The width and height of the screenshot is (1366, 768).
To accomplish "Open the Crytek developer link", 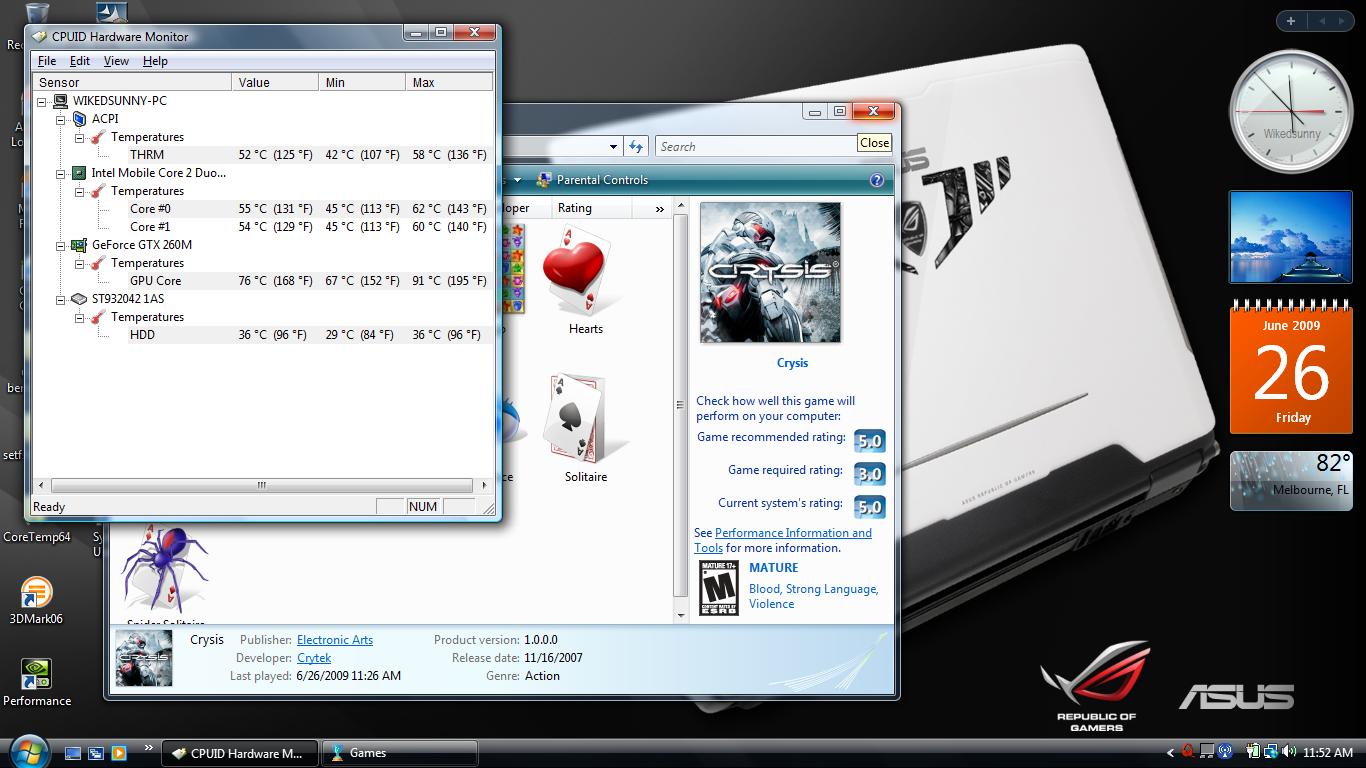I will pos(314,658).
